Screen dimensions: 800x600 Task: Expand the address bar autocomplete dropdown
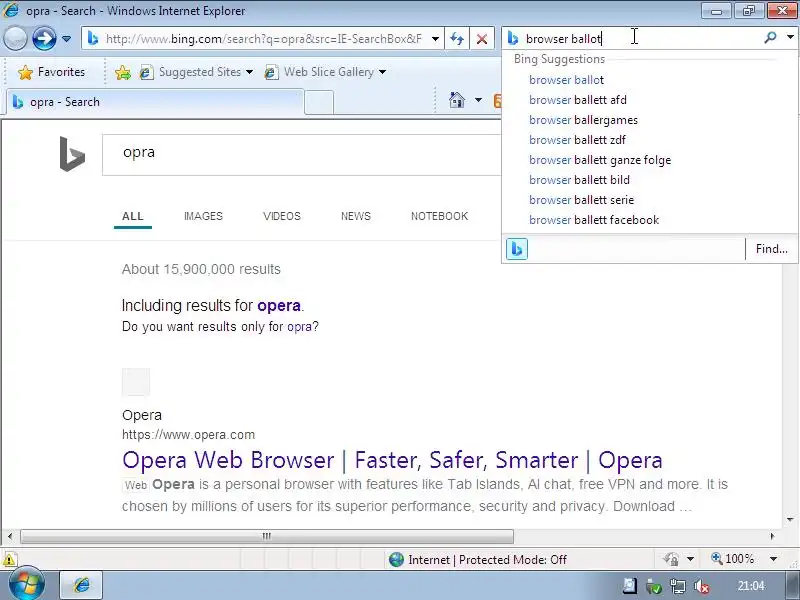click(435, 39)
